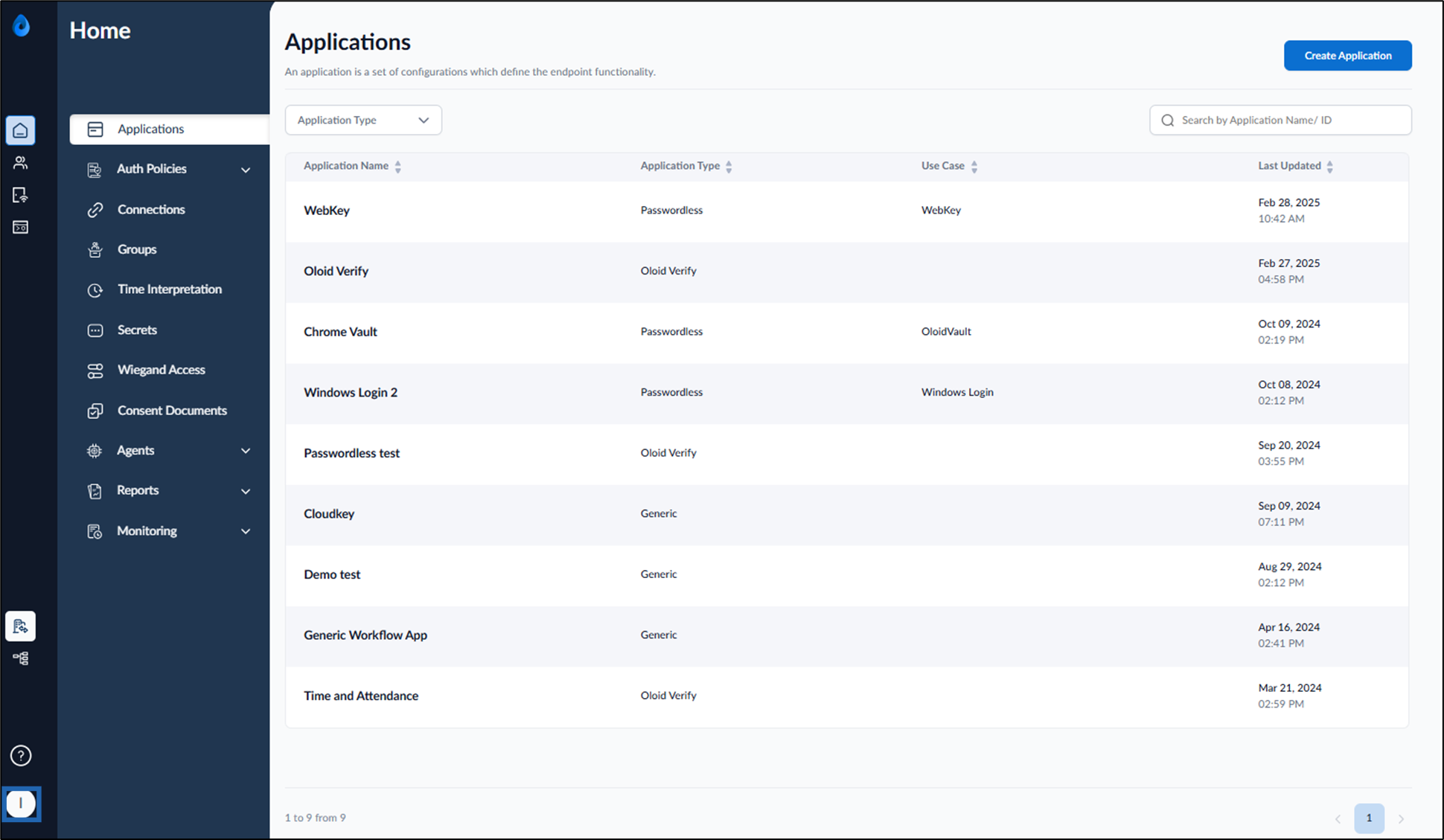Click the Secrets icon in sidebar
1444x840 pixels.
click(x=95, y=330)
